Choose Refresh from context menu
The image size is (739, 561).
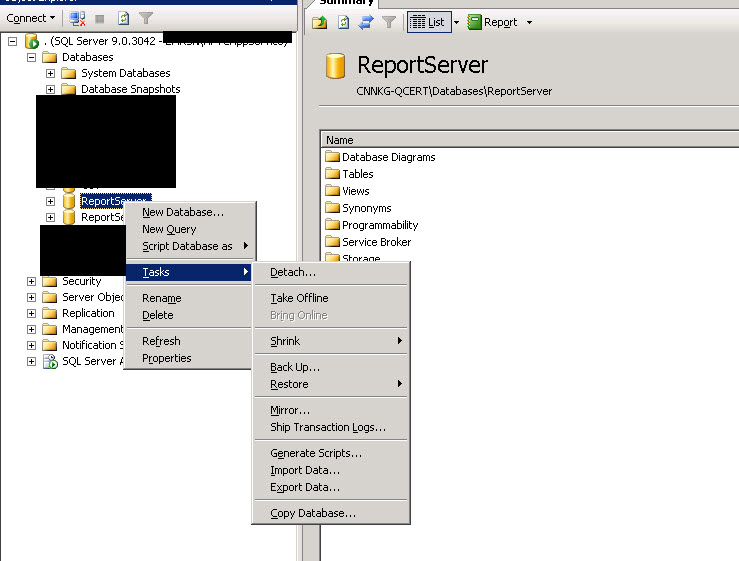point(189,341)
